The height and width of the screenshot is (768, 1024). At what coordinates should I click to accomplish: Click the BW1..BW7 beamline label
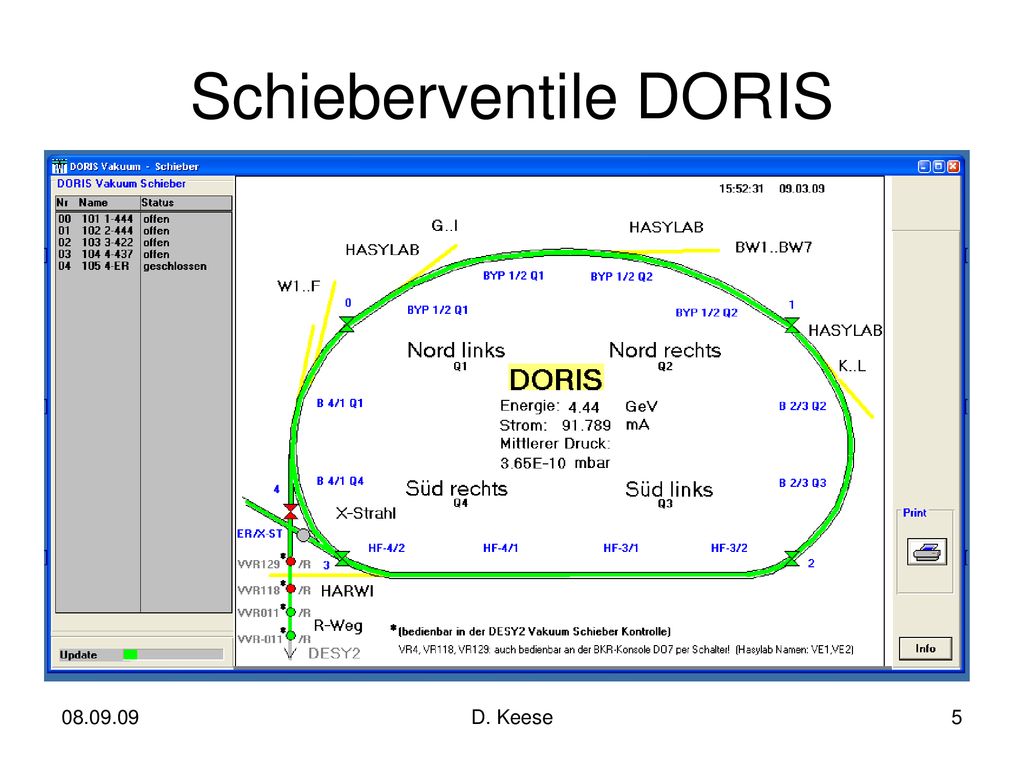(x=774, y=247)
